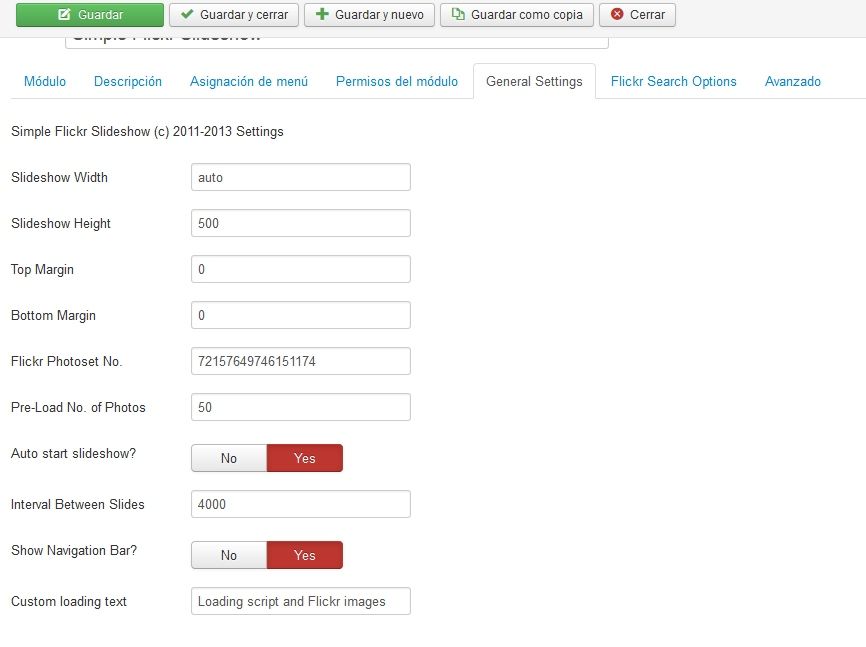Click the Slideshow Height label
This screenshot has height=647, width=866.
pyautogui.click(x=61, y=223)
